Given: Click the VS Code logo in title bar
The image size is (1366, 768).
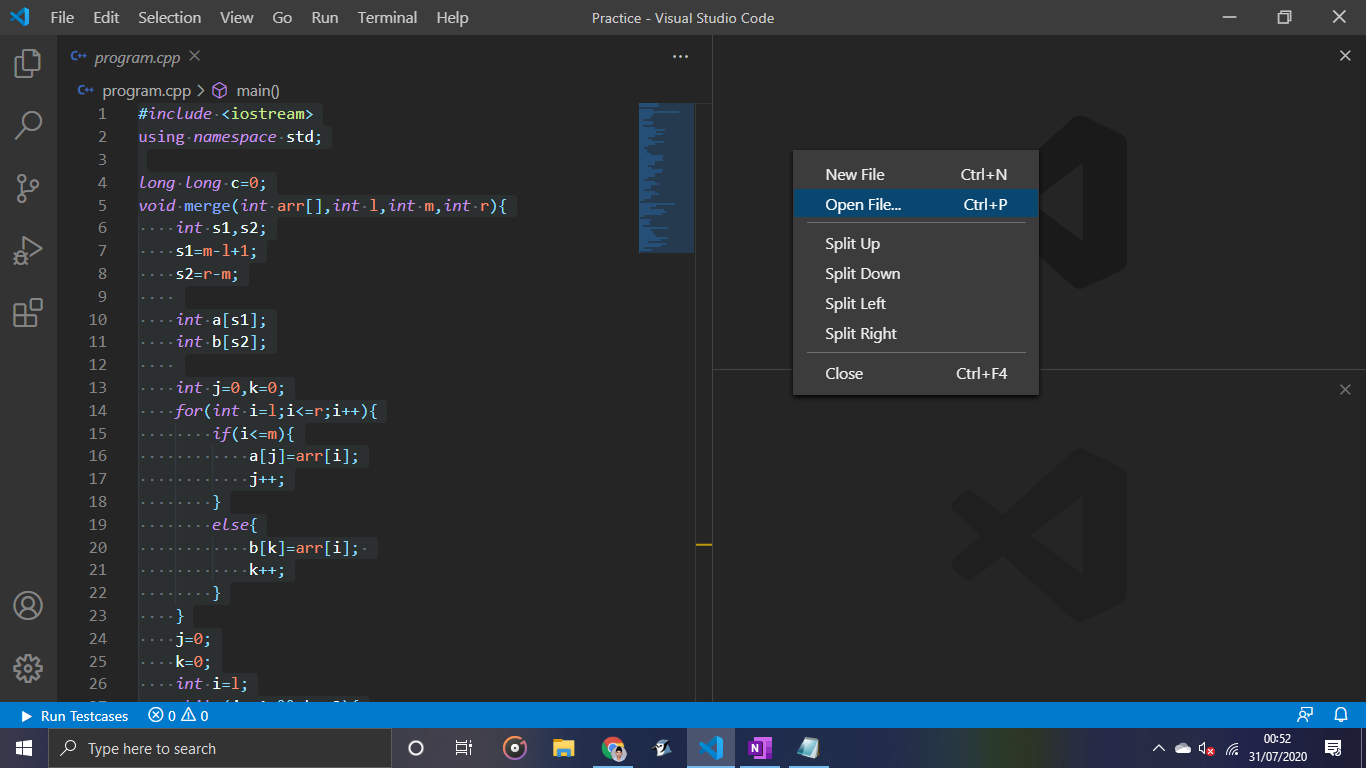Looking at the screenshot, I should [x=20, y=17].
